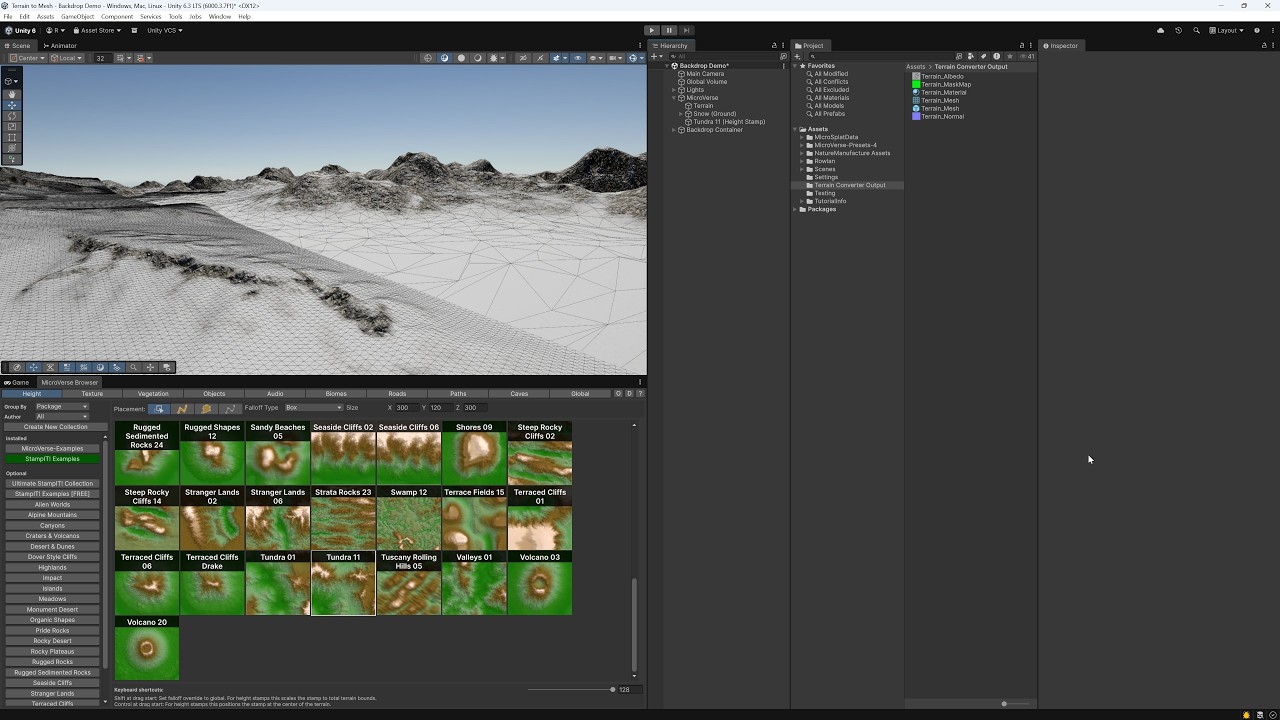Select the Scale tool in Scene toolbar
The width and height of the screenshot is (1280, 720).
click(12, 127)
